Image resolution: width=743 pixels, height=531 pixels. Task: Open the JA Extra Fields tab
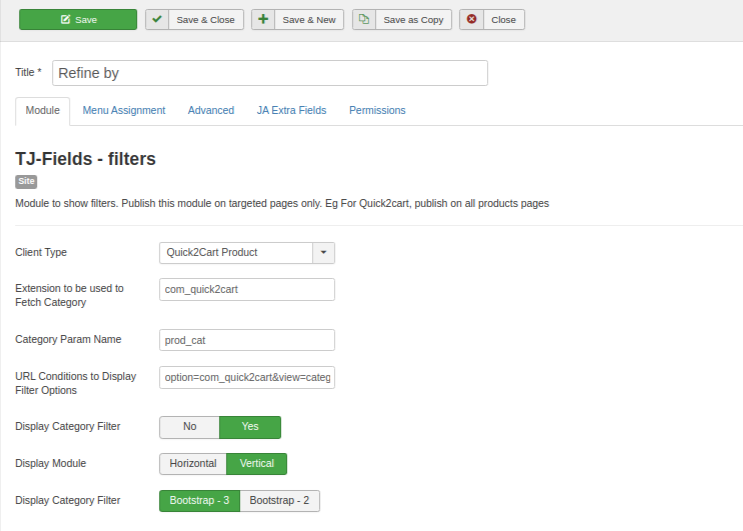point(291,110)
